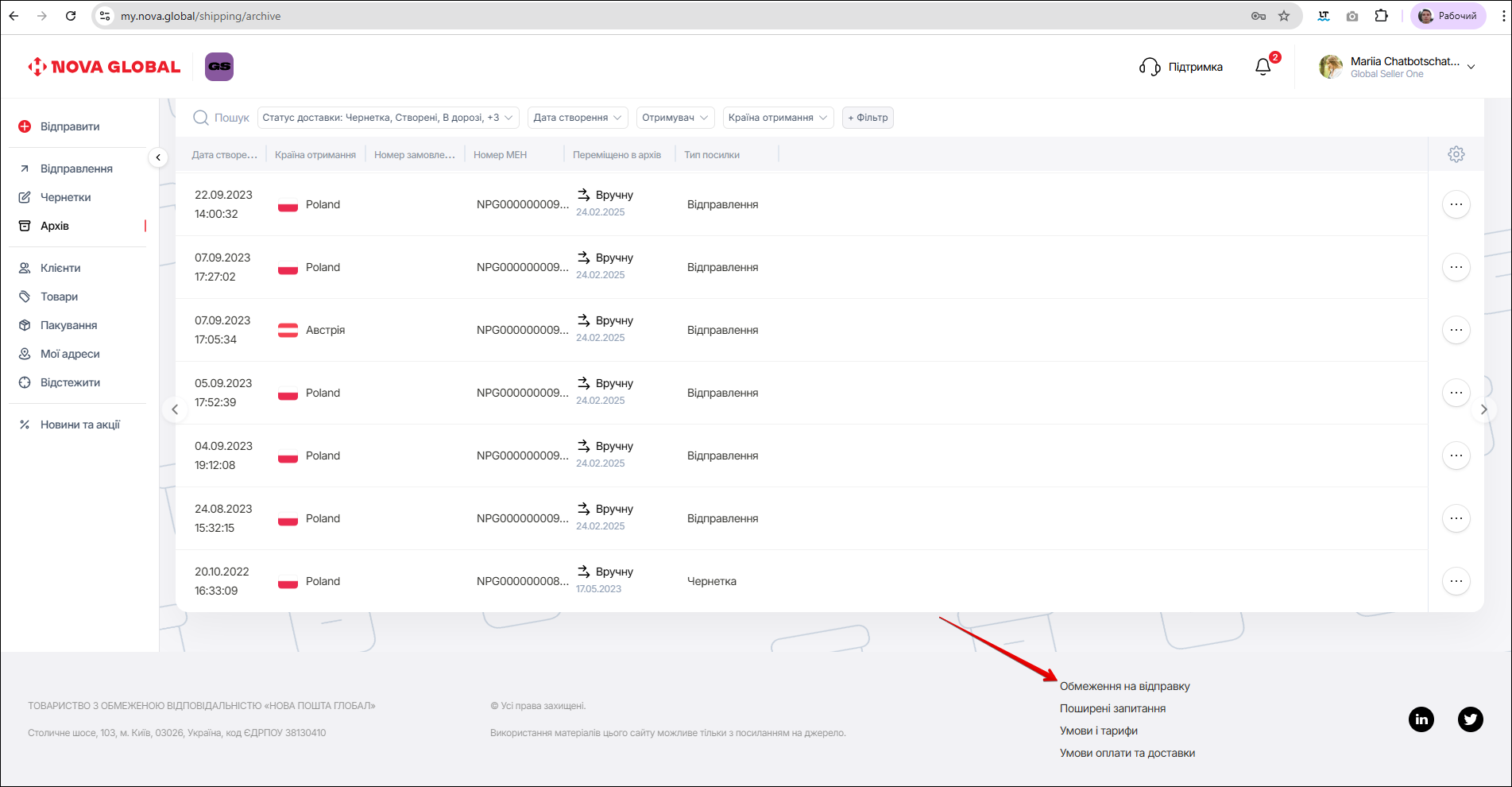
Task: Click the Mariia profile avatar
Action: click(x=1331, y=67)
